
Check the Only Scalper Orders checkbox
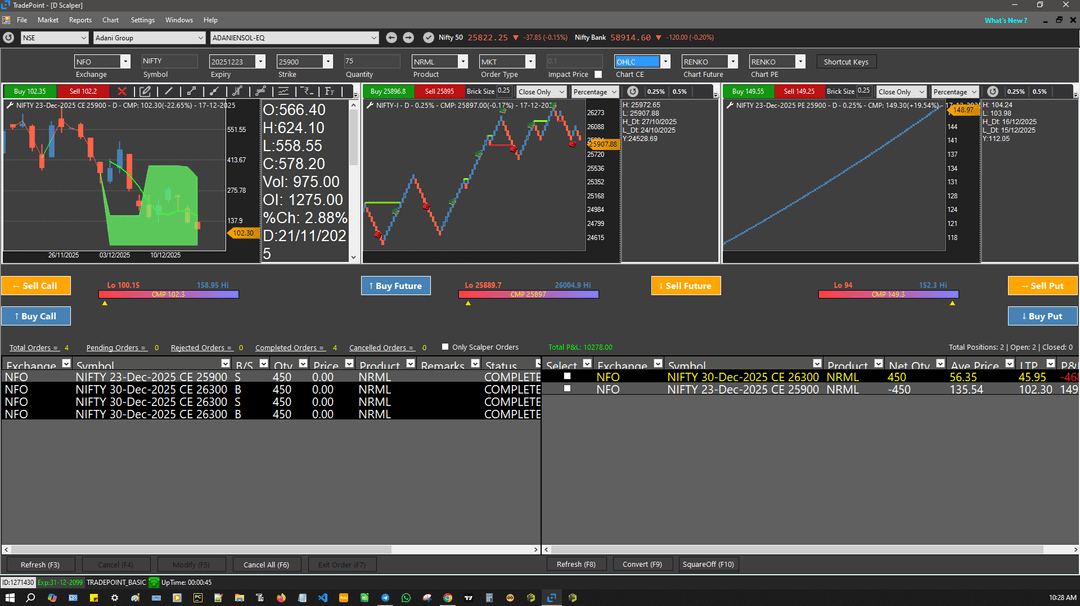(x=445, y=347)
